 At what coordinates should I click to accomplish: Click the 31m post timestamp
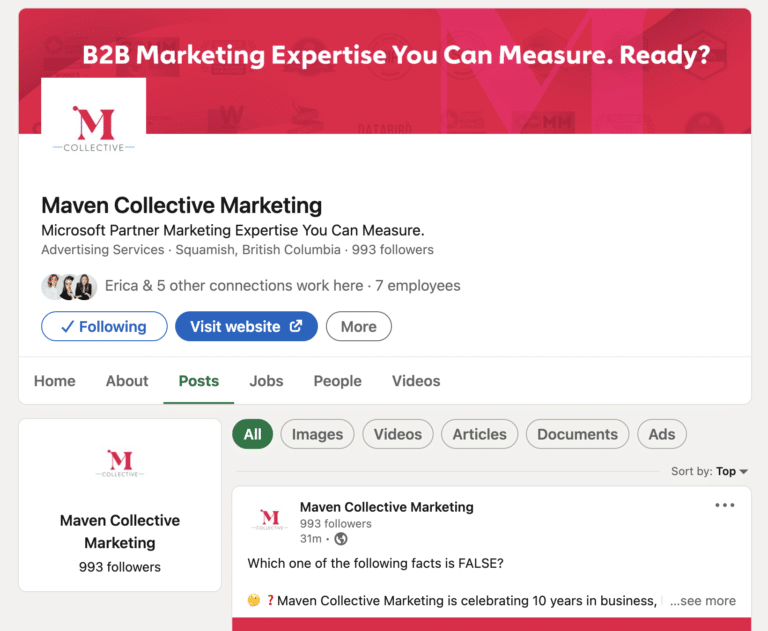click(x=311, y=539)
